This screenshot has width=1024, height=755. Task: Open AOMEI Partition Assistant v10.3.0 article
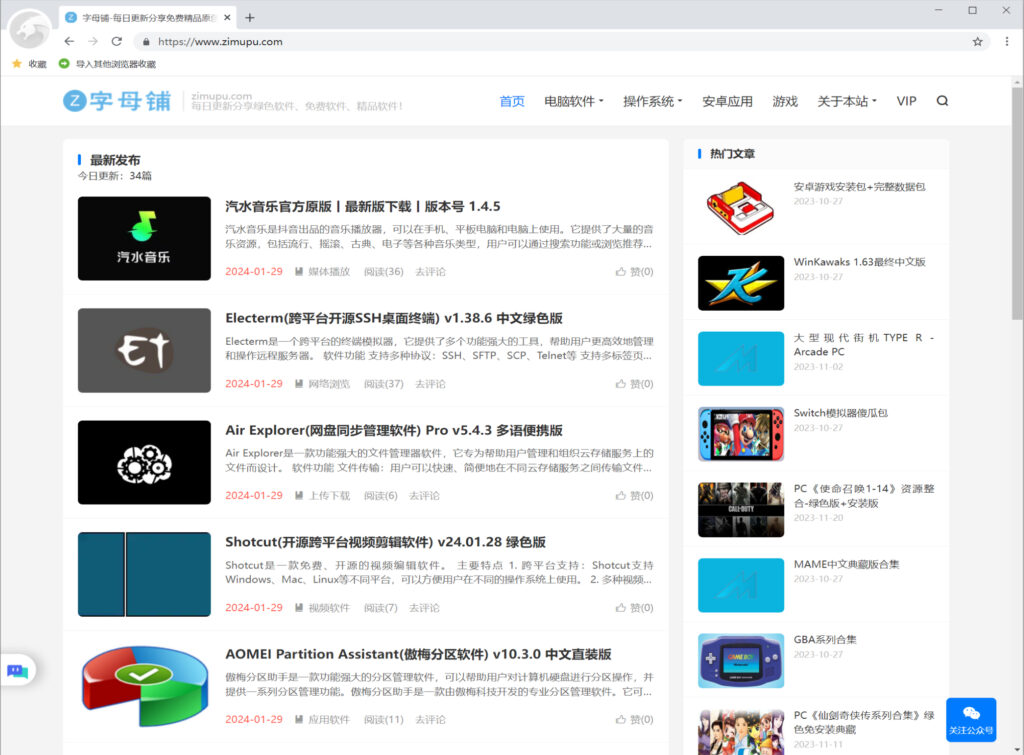pos(418,654)
